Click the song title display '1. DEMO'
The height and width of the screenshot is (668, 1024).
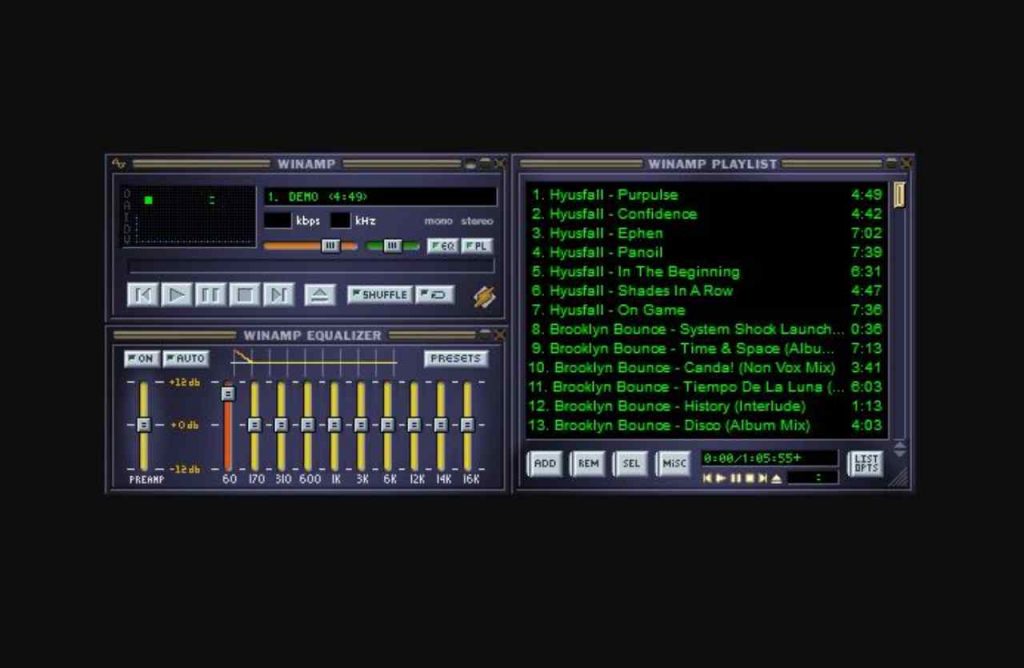[x=380, y=197]
